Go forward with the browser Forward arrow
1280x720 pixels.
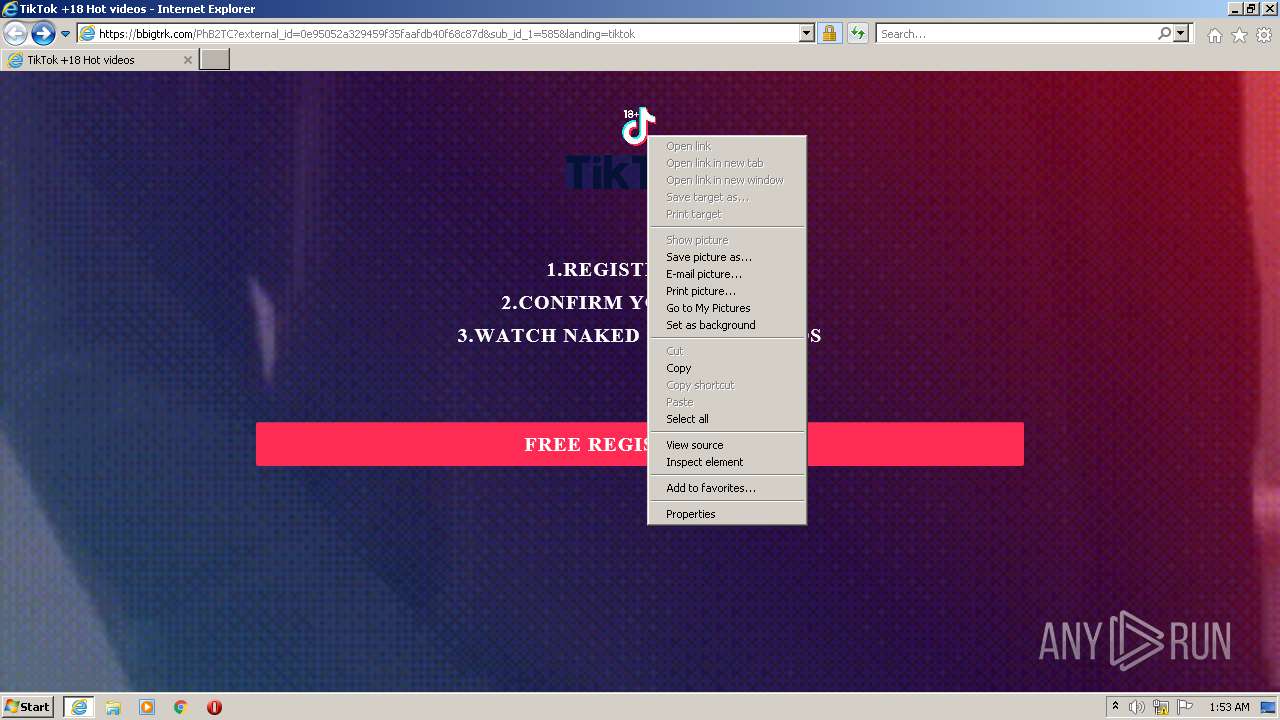coord(43,33)
